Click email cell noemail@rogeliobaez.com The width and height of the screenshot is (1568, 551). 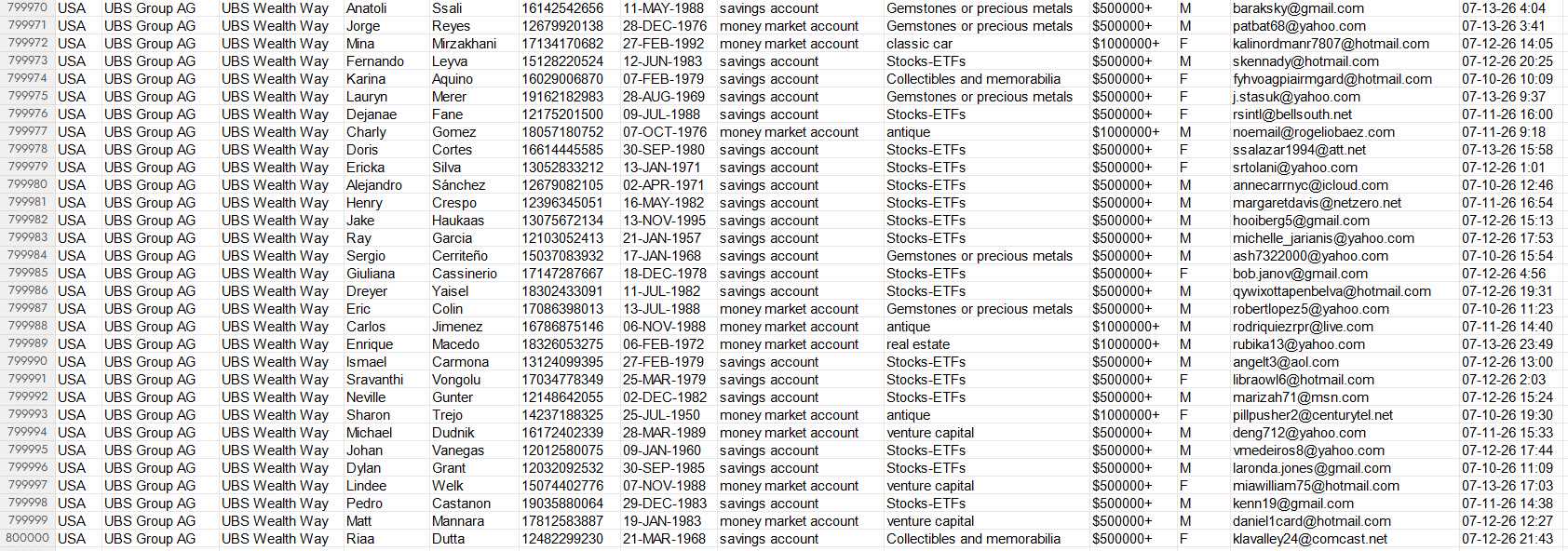(x=1344, y=132)
